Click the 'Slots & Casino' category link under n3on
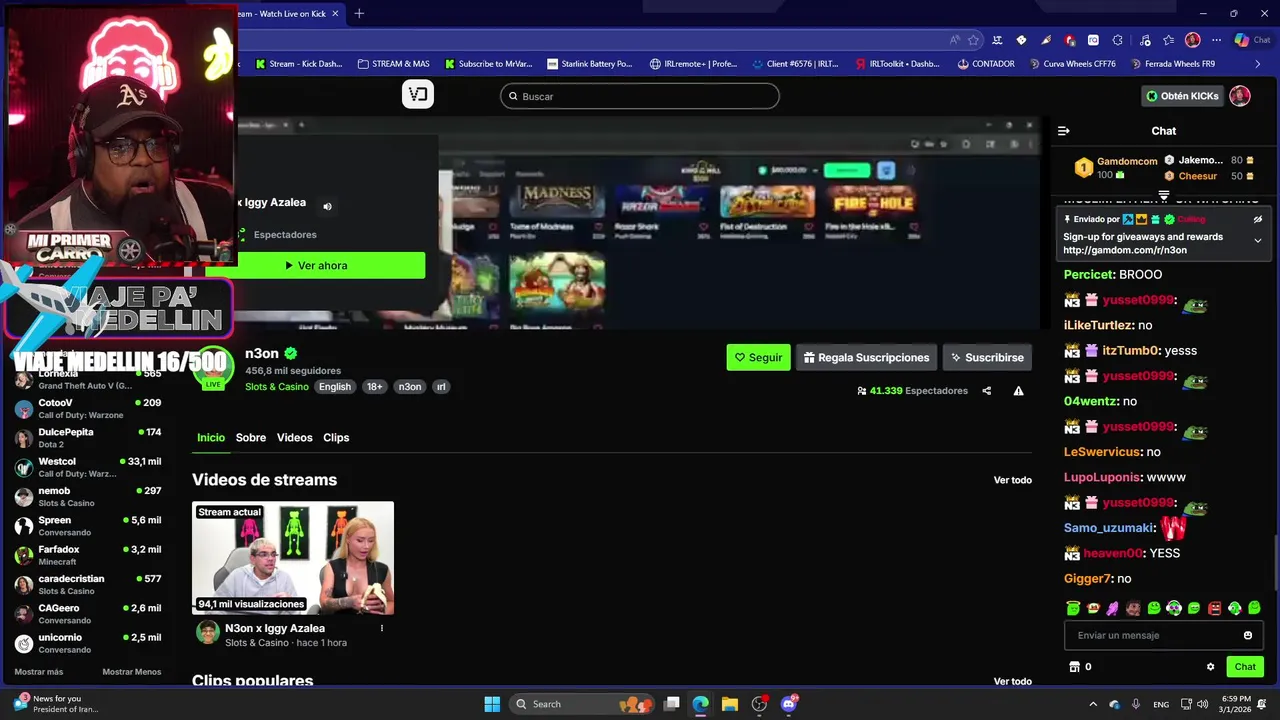The width and height of the screenshot is (1280, 720). coord(277,387)
